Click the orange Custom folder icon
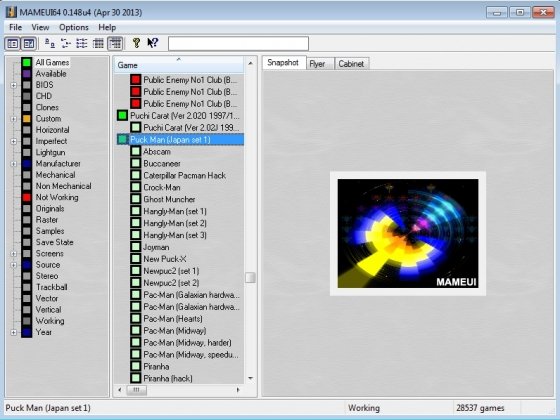560x420 pixels. [27, 119]
